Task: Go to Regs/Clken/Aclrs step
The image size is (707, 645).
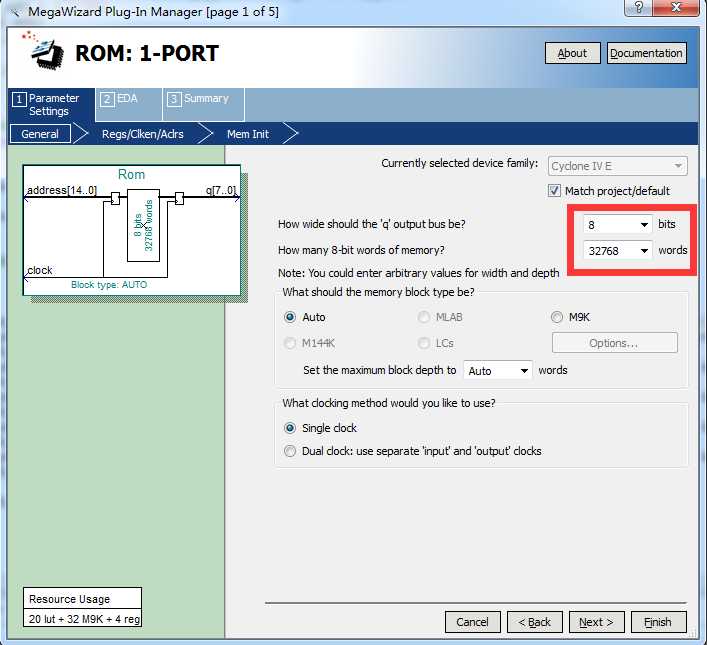Action: pos(142,134)
